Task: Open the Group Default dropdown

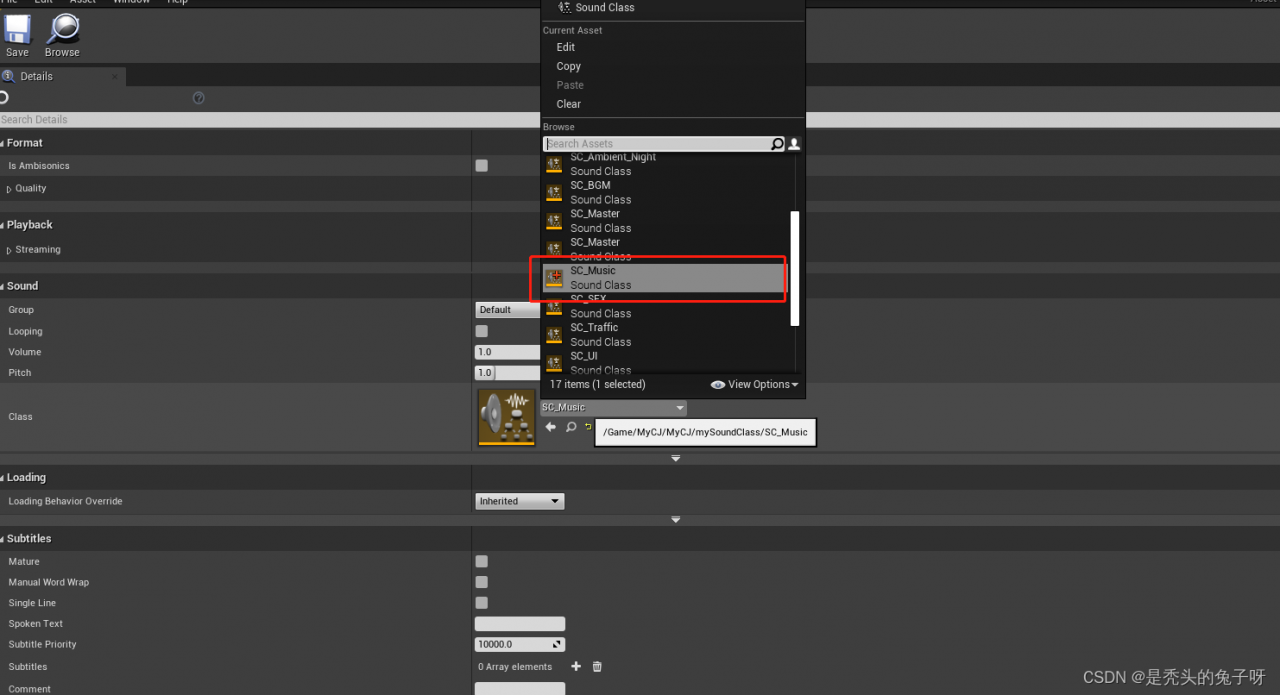Action: point(508,310)
